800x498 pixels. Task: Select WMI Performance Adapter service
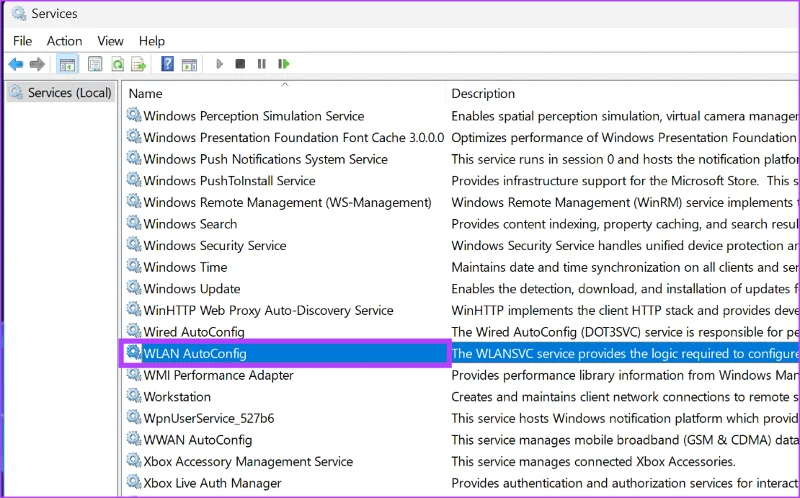pos(218,375)
